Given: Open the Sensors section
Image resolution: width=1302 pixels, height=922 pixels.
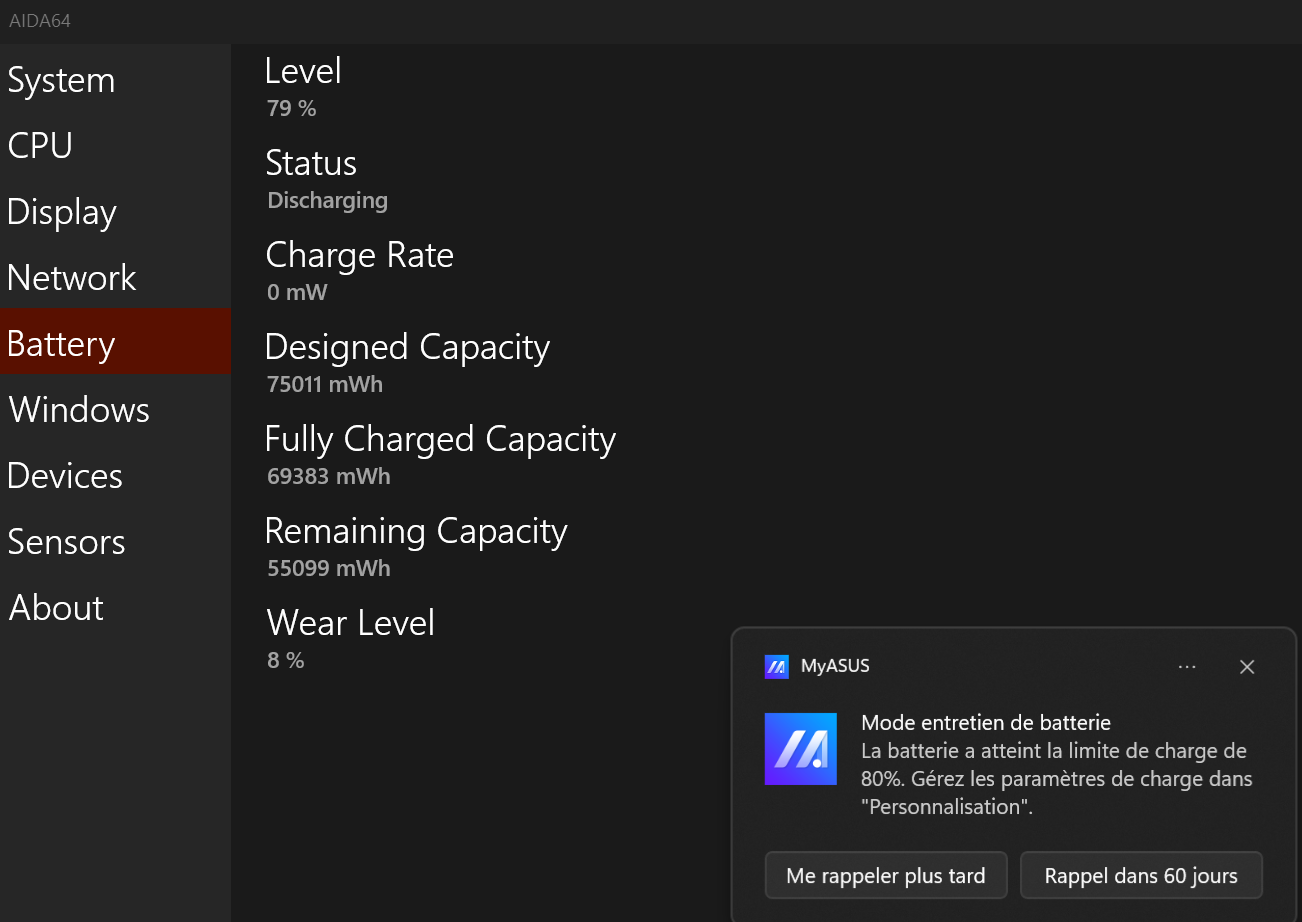Looking at the screenshot, I should tap(67, 542).
